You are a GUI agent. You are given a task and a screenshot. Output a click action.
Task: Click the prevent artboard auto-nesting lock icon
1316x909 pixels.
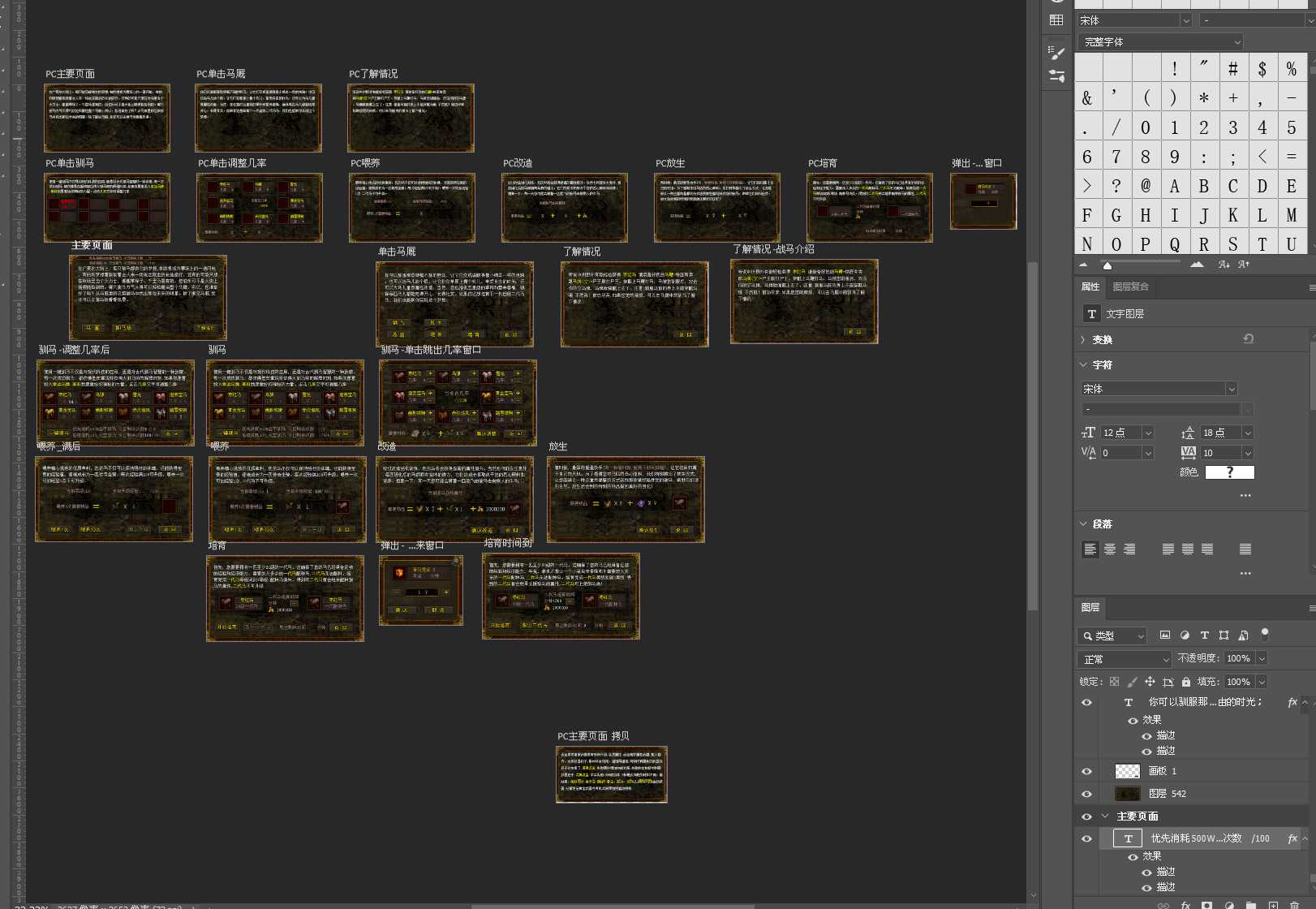coord(1168,682)
